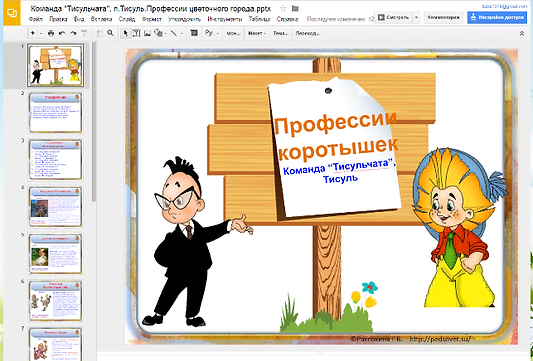Screen dimensions: 533x361
Task: Click the Фон background button
Action: click(233, 33)
